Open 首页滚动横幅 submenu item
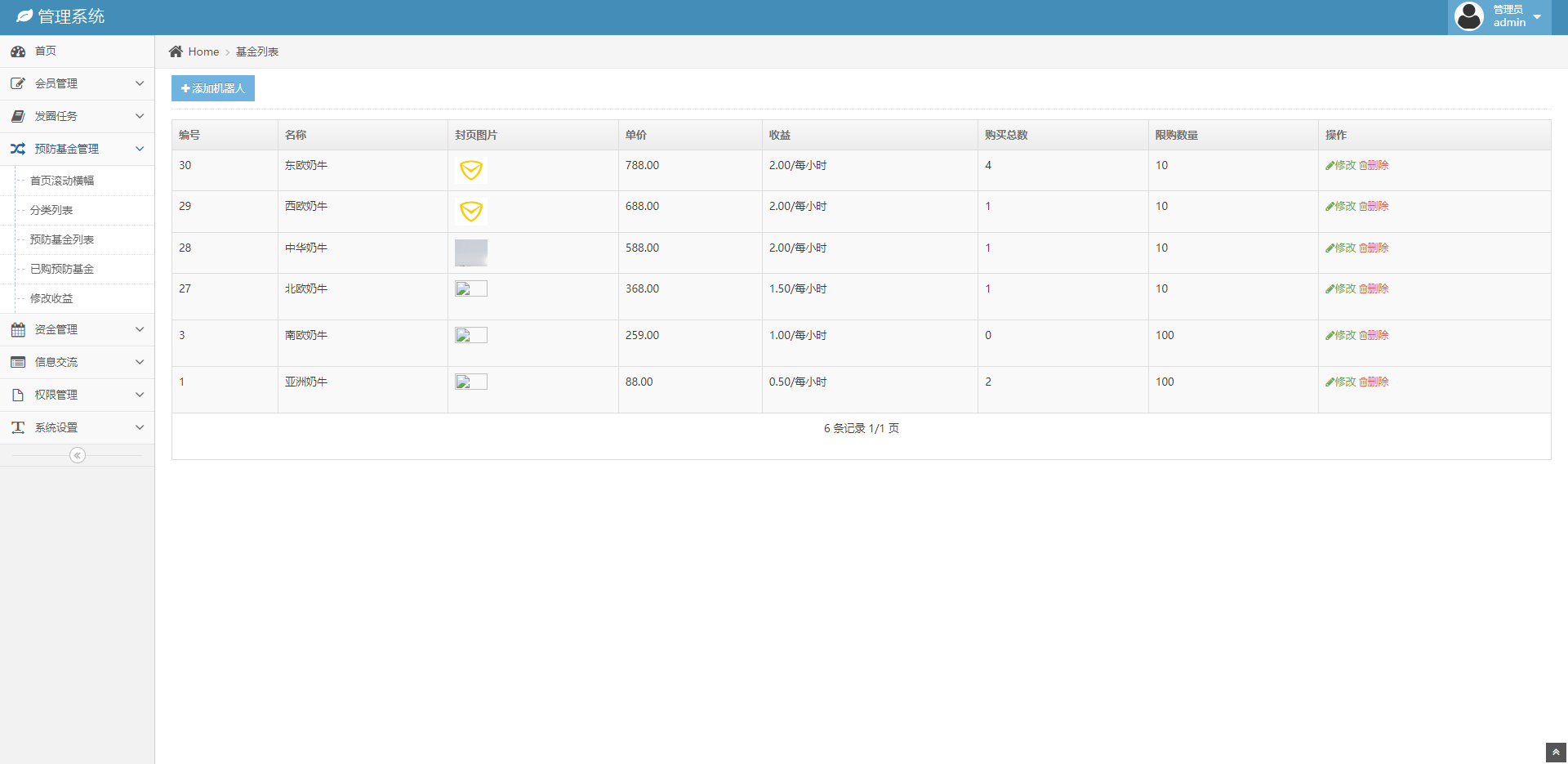The image size is (1568, 764). point(62,181)
